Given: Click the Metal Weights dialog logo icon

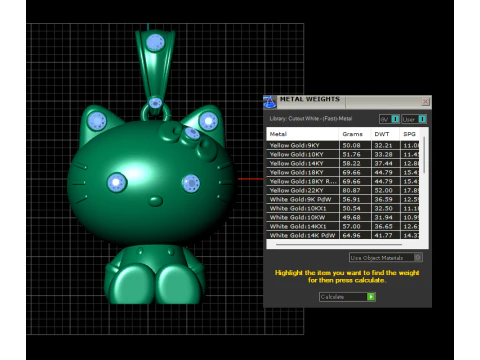Looking at the screenshot, I should click(x=270, y=102).
